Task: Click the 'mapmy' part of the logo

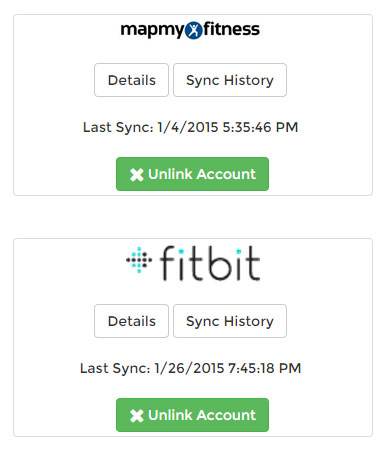Action: (x=152, y=30)
